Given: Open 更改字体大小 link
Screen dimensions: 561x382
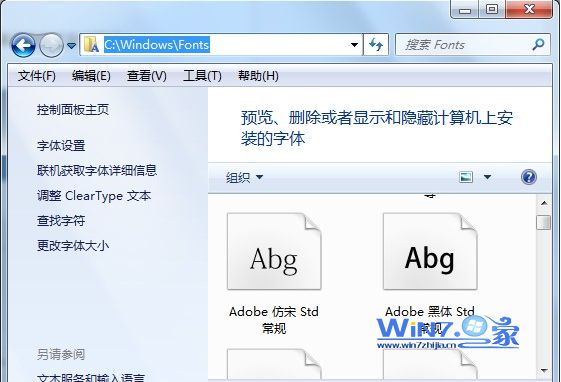Looking at the screenshot, I should [x=73, y=246].
